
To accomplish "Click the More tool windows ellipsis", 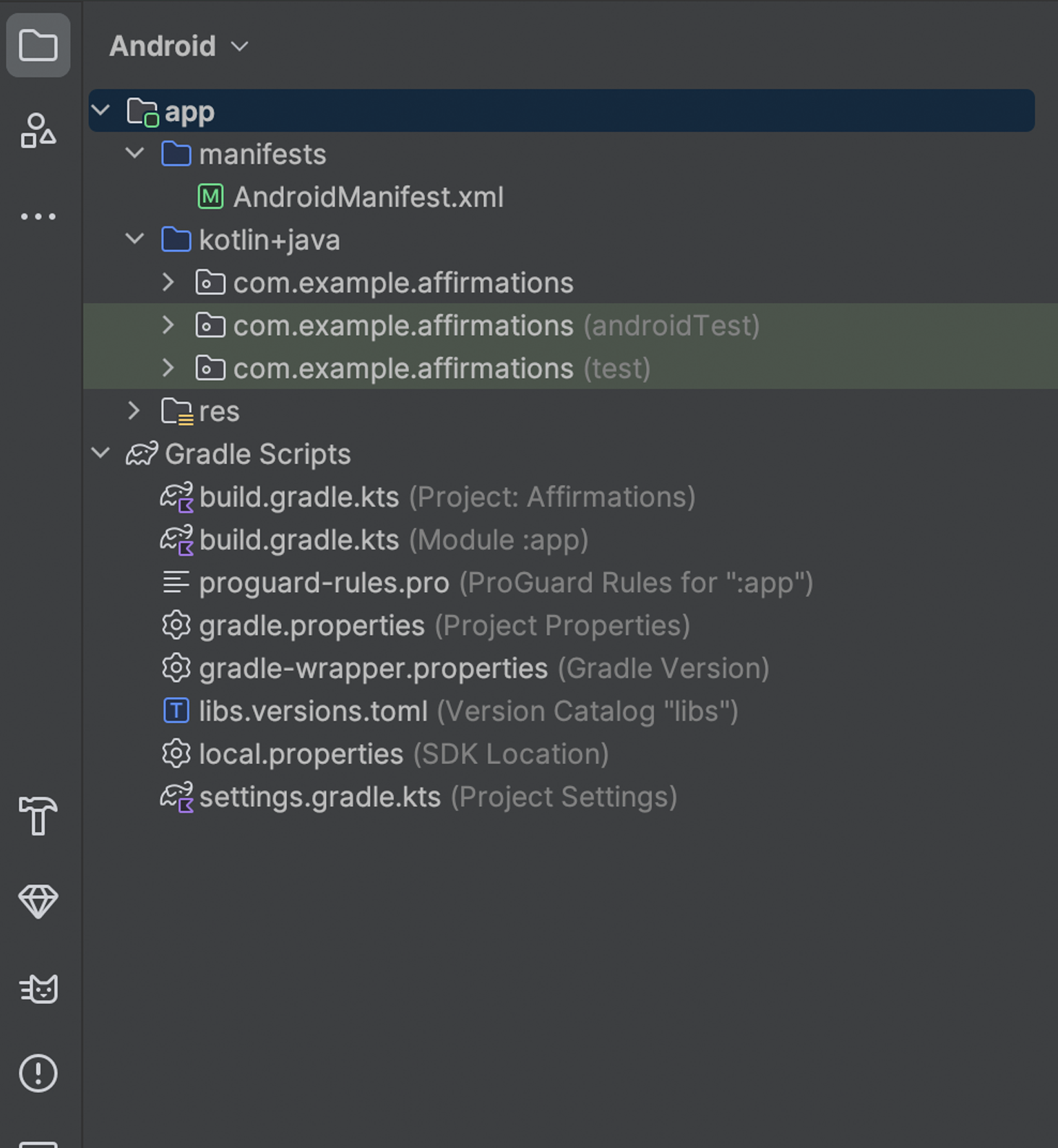I will tap(38, 216).
